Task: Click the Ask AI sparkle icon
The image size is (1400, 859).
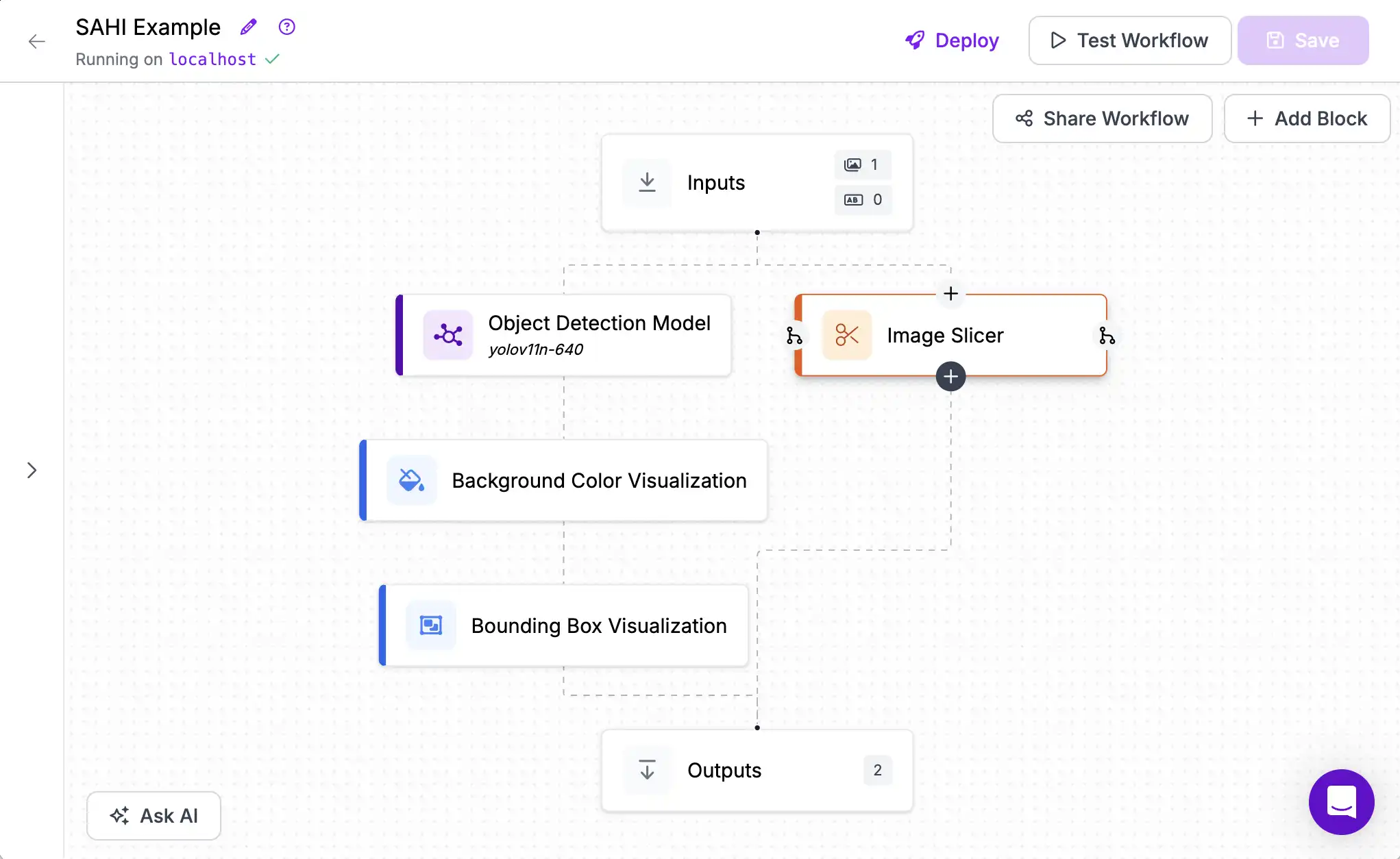Action: coord(120,816)
